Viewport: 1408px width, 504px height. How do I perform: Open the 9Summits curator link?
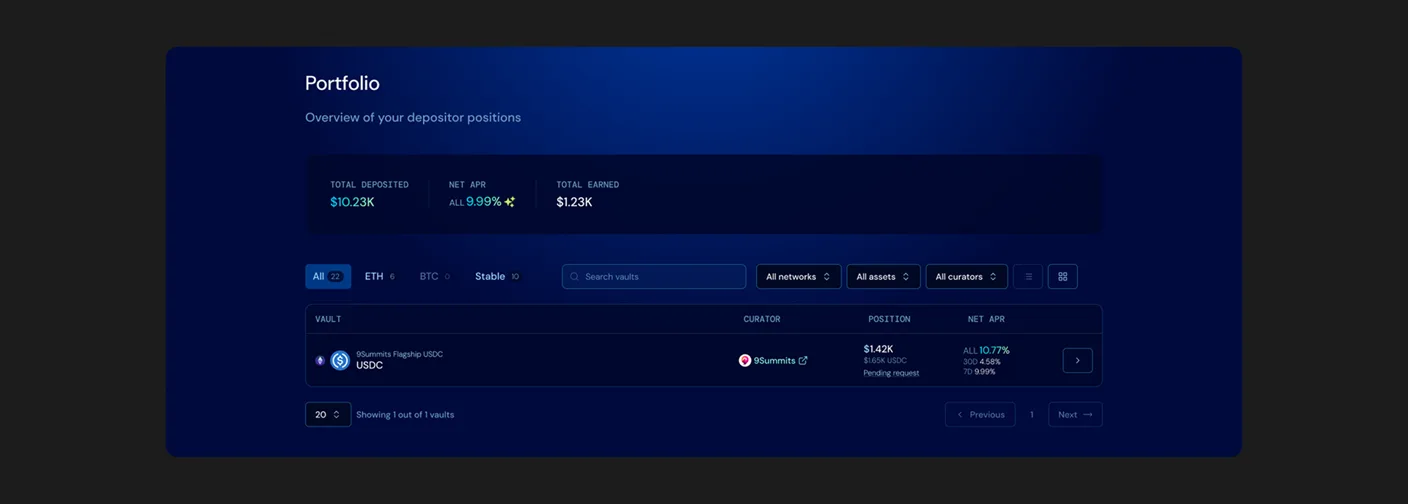(774, 361)
